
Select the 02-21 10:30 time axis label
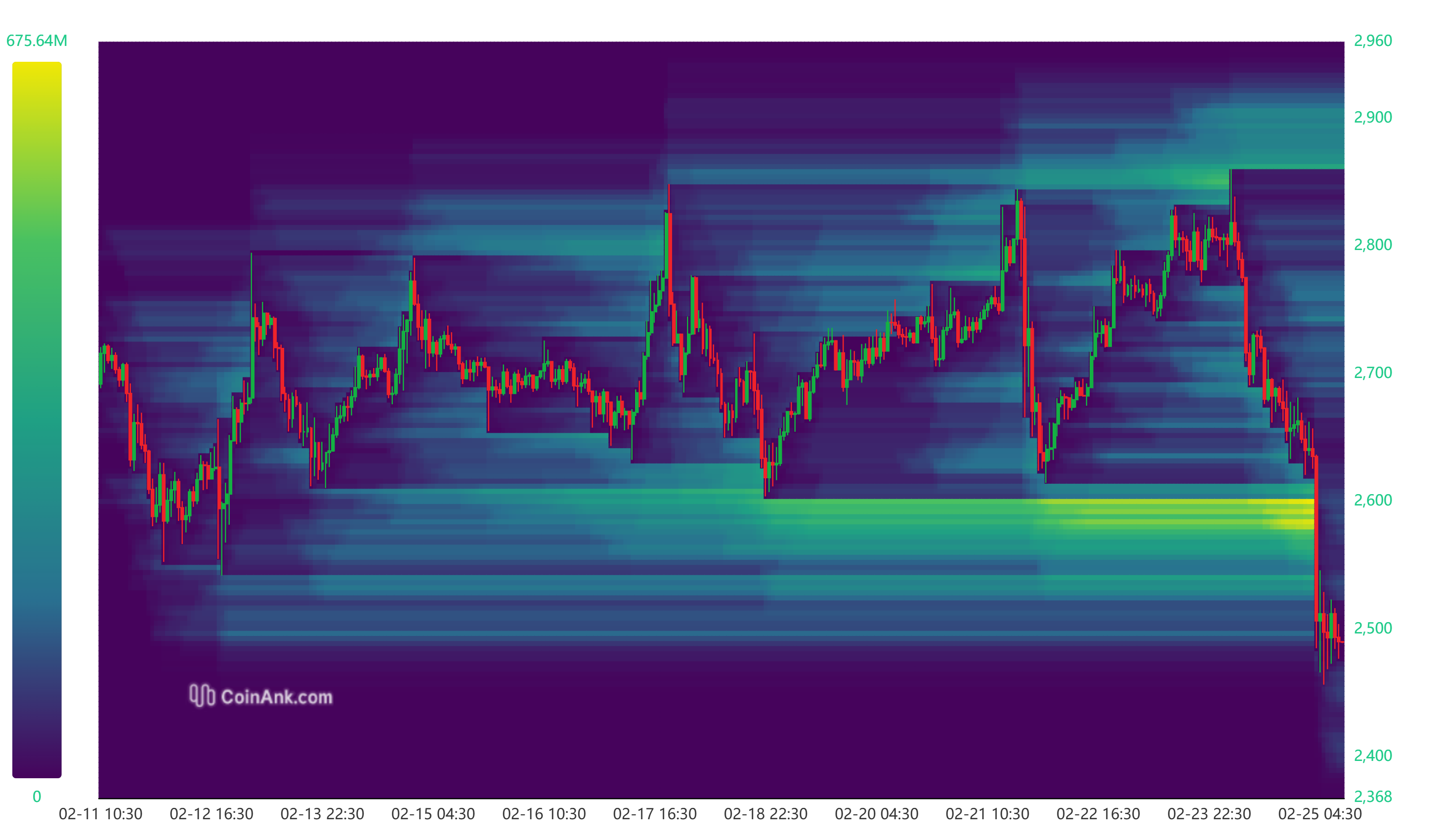(987, 814)
